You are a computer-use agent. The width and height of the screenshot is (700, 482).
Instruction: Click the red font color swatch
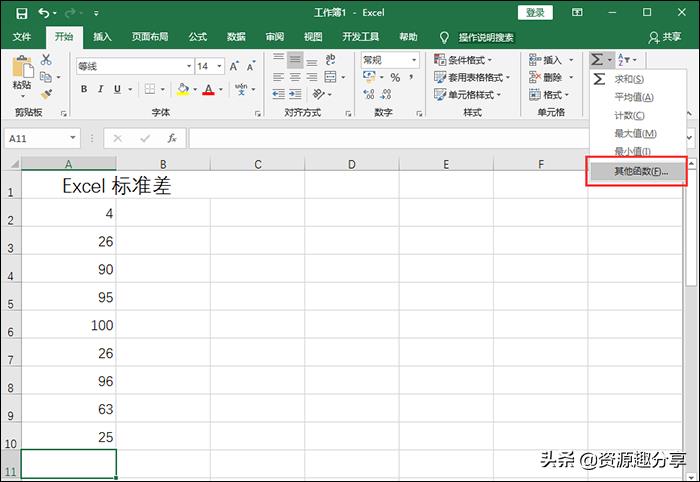point(208,90)
